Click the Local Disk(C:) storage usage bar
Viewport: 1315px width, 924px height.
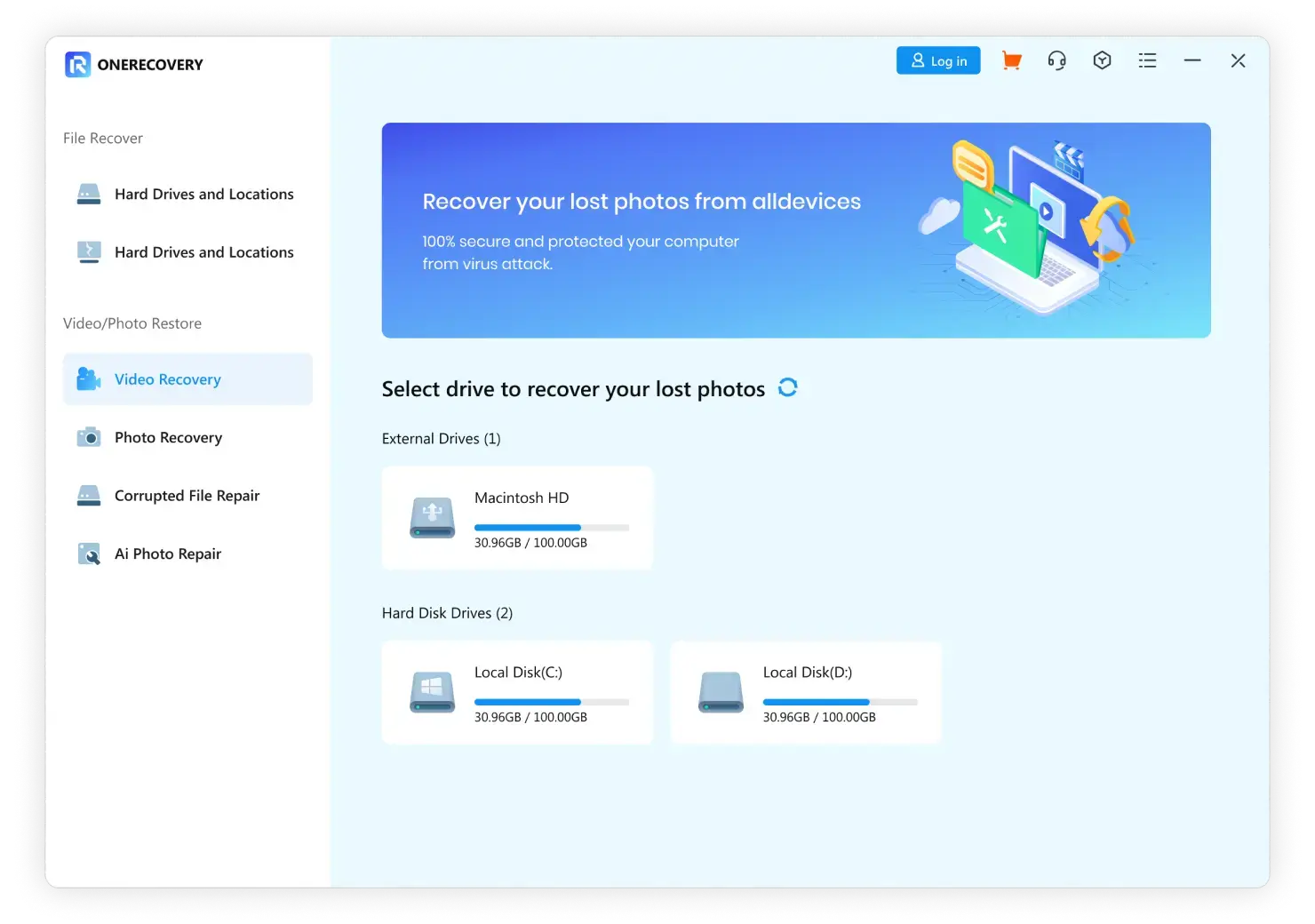[551, 702]
